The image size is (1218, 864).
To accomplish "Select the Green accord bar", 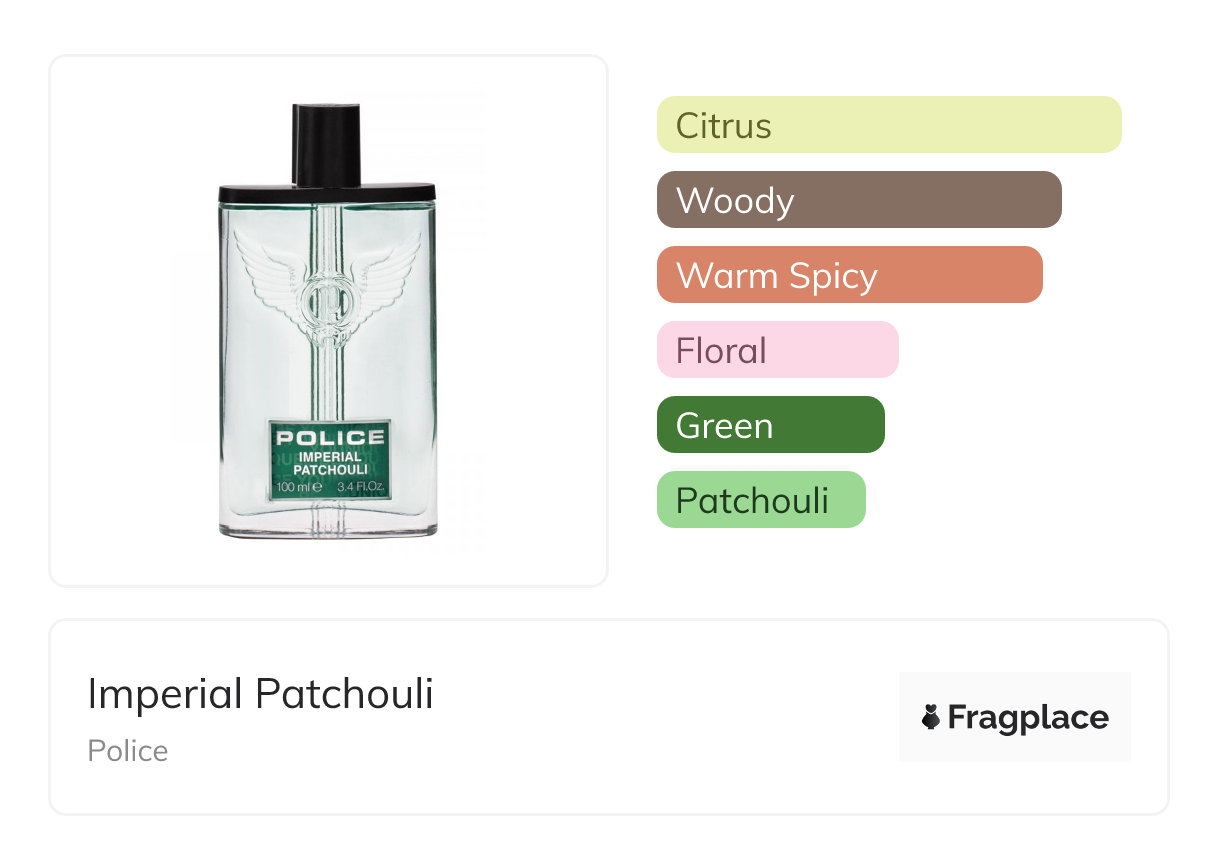I will click(x=771, y=425).
